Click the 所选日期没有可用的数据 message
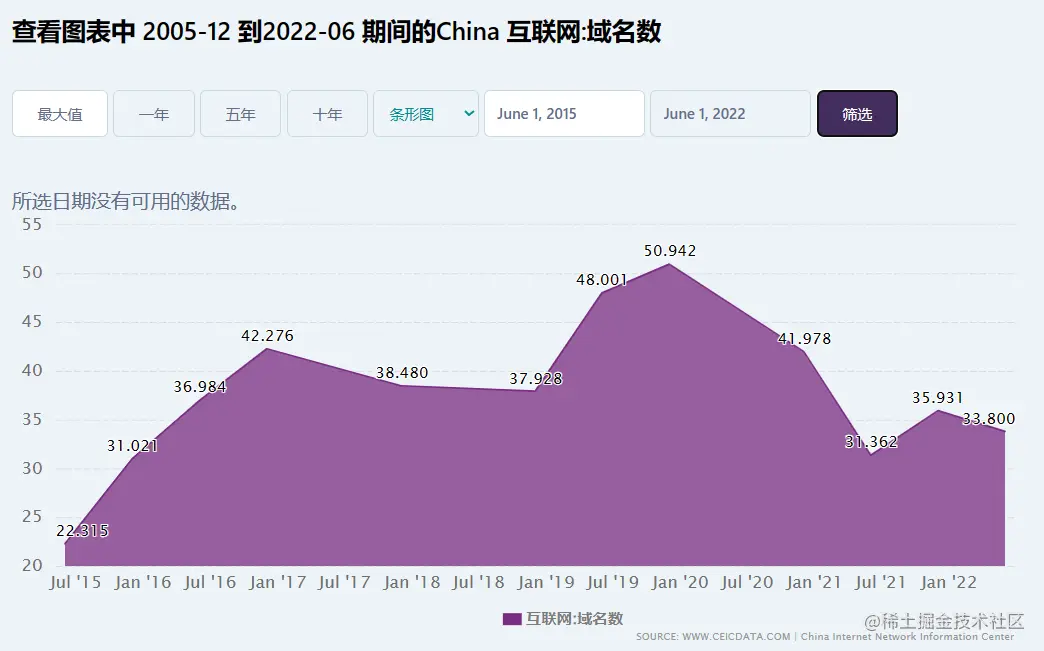 126,201
